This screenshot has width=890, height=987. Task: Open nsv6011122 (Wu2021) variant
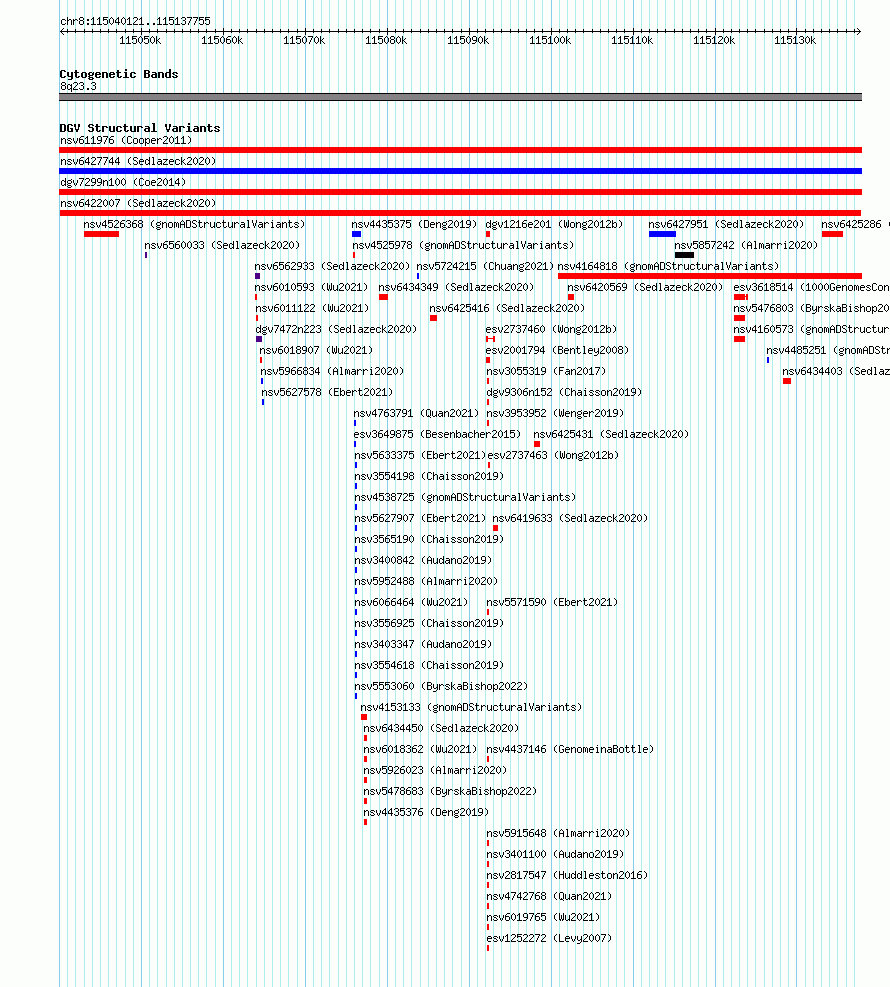pyautogui.click(x=312, y=308)
